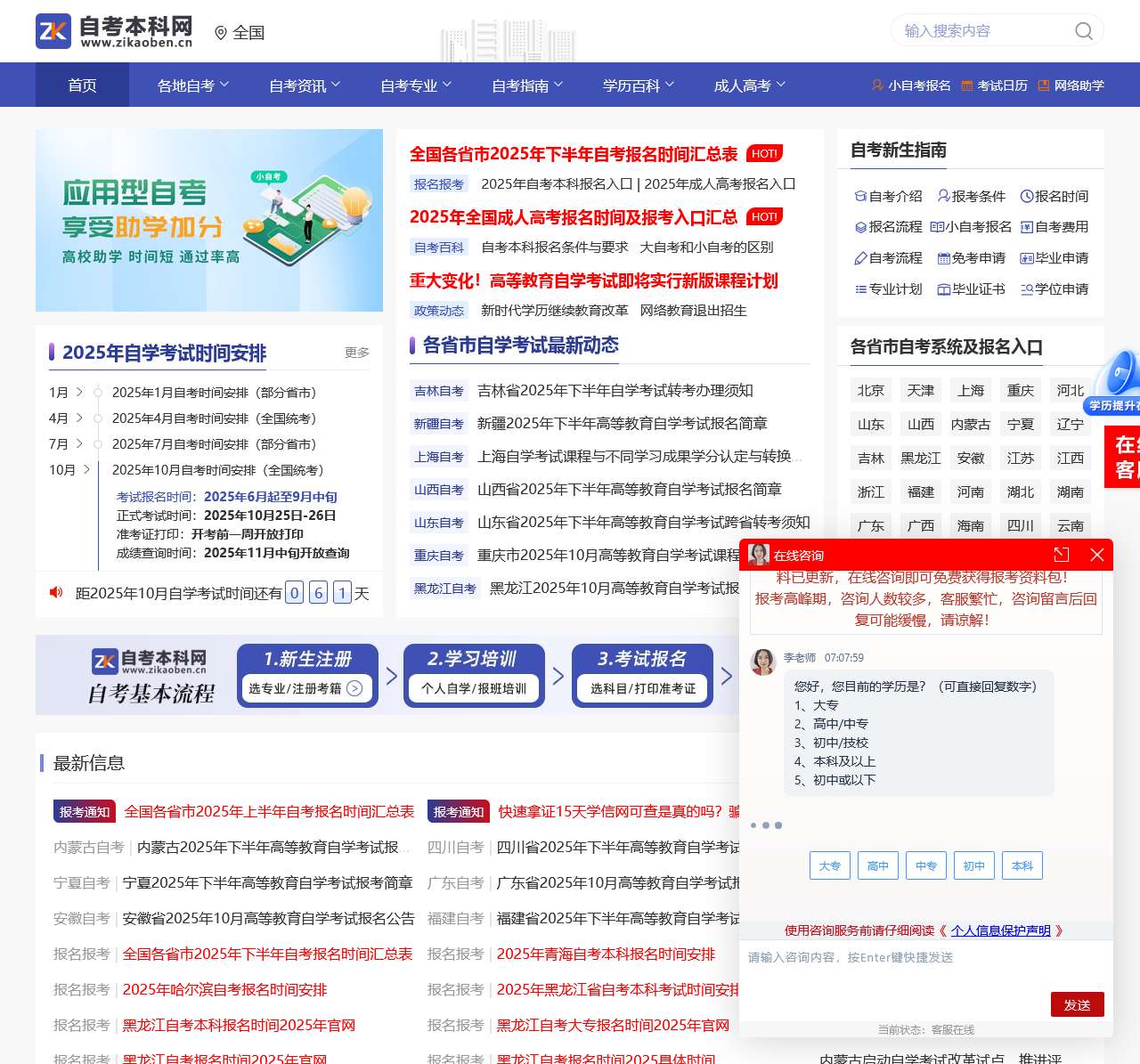Screen dimensions: 1140x1064
Task: Open the 个人信息保护声明 link
Action: pyautogui.click(x=1000, y=930)
